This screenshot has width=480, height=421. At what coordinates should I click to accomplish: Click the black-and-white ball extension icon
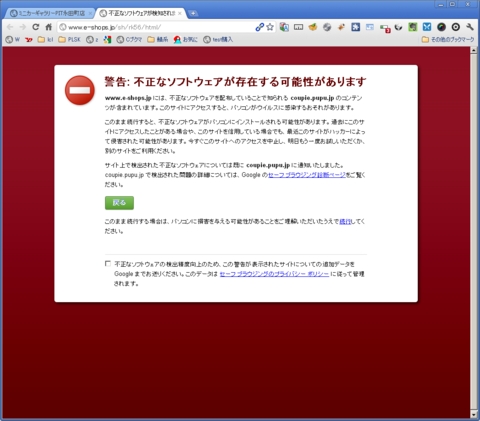[398, 27]
